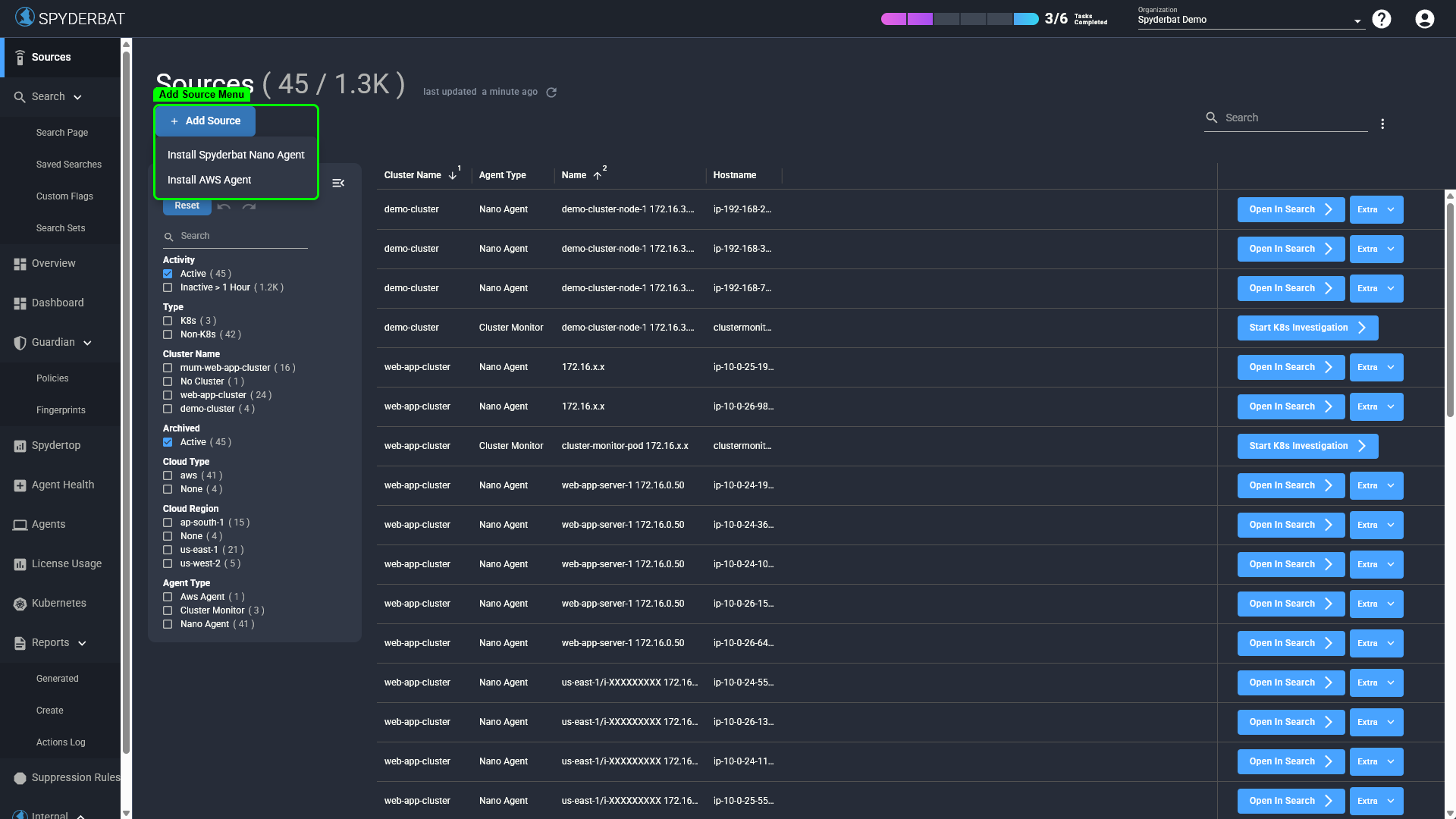Enable the Inactive > 1 Hour checkbox
This screenshot has width=1456, height=819.
pos(168,287)
